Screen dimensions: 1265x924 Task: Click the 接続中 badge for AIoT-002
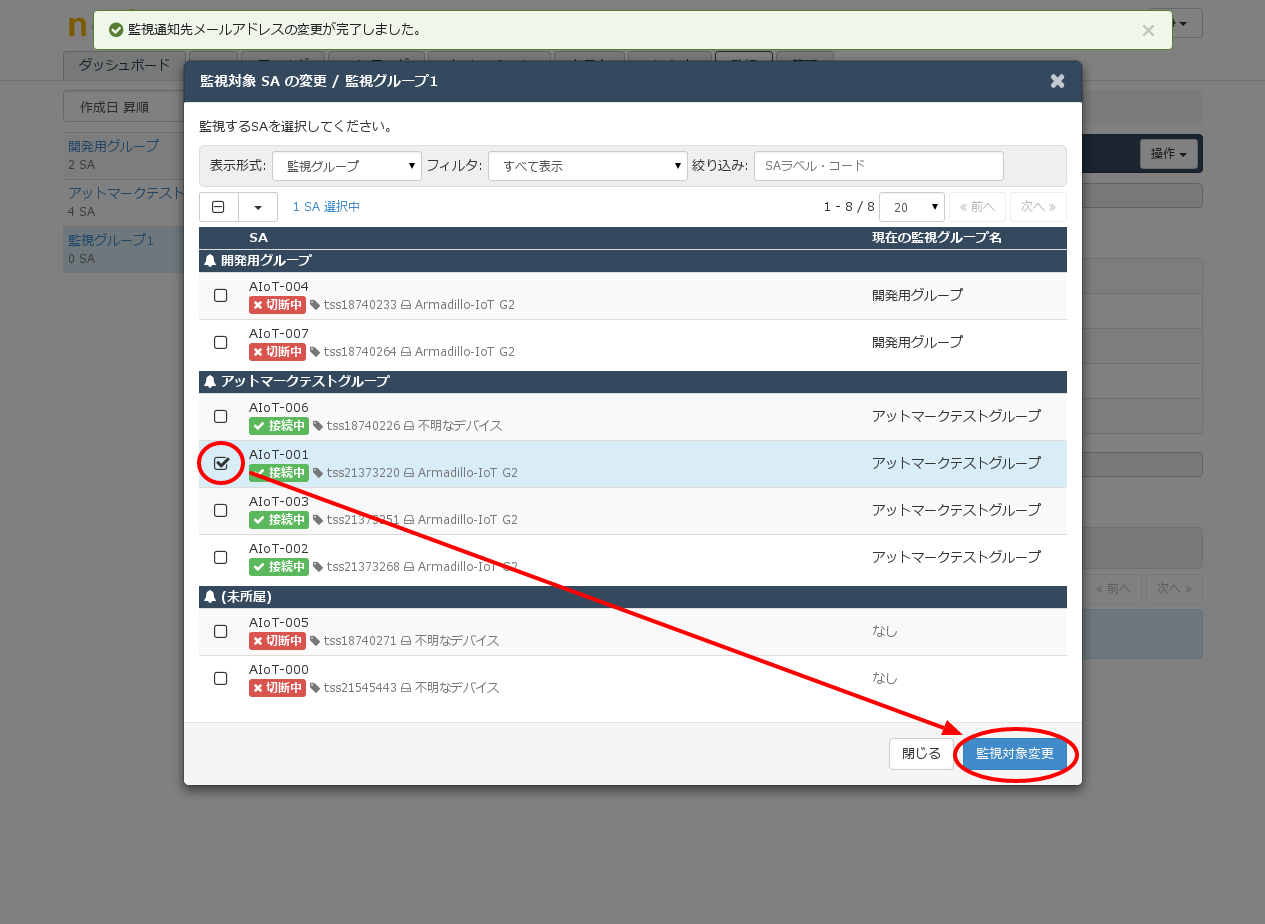[x=279, y=567]
